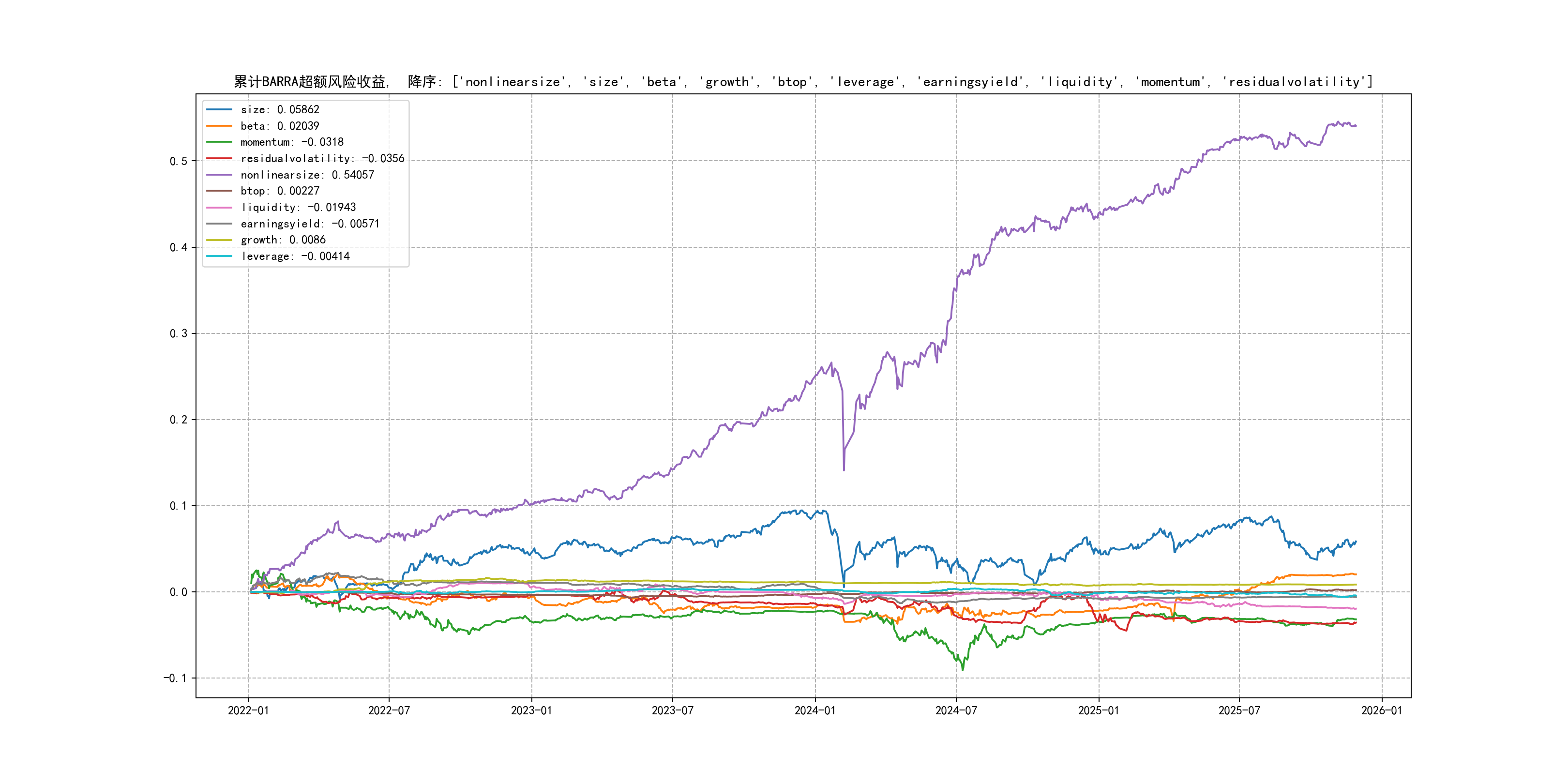Click the chart title text
Viewport: 1568px width, 784px height.
click(x=803, y=82)
